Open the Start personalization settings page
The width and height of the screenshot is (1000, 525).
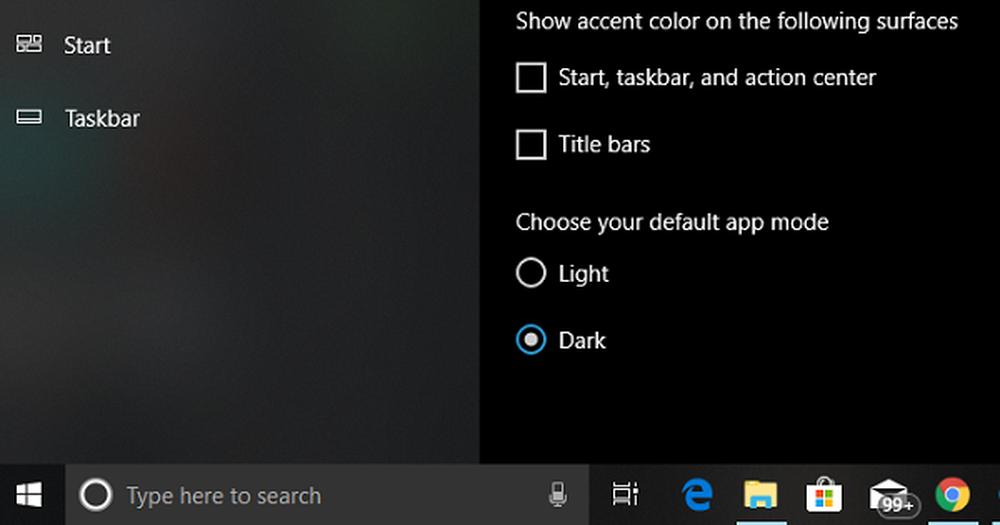click(x=87, y=45)
